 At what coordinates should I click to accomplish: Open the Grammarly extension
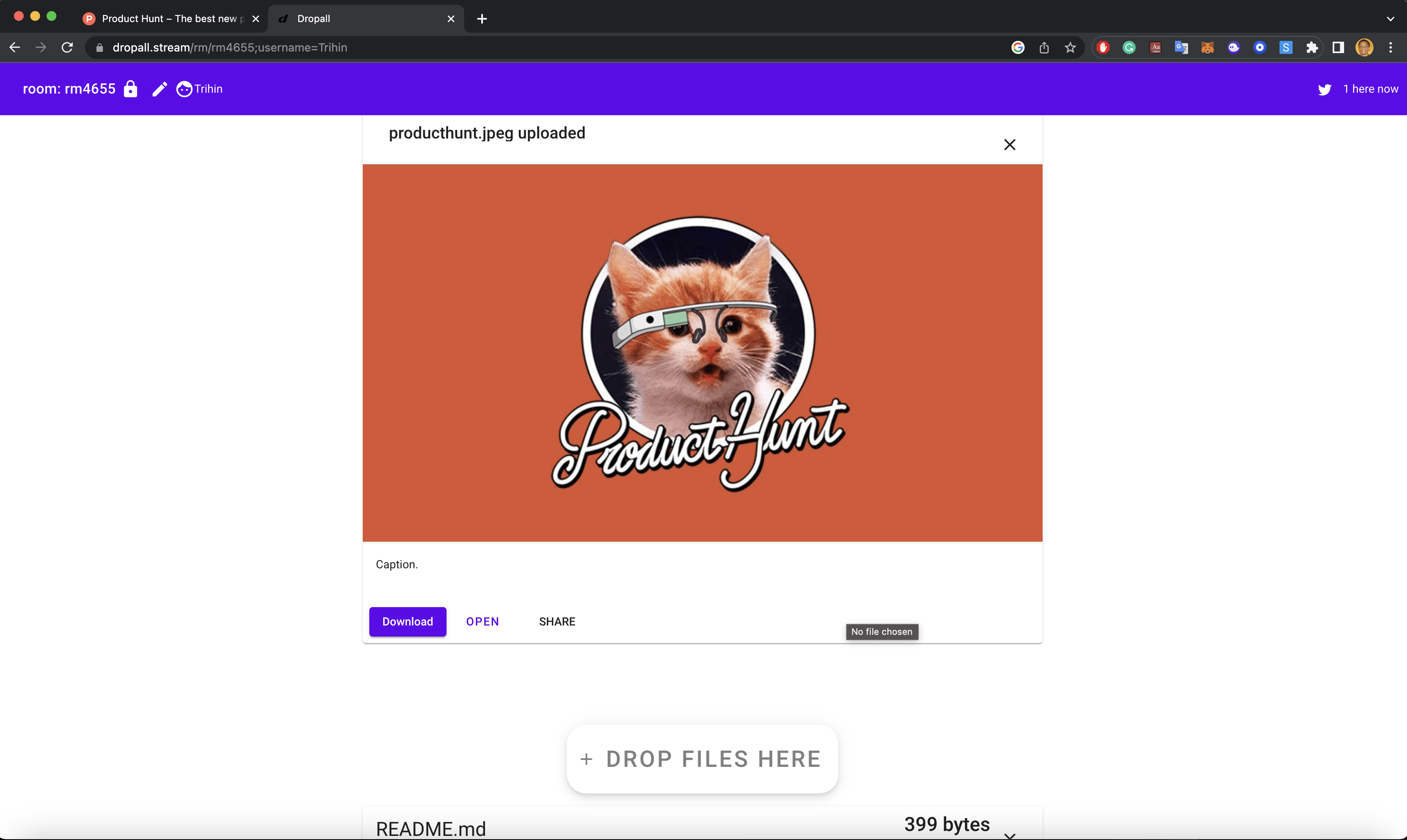pos(1129,47)
